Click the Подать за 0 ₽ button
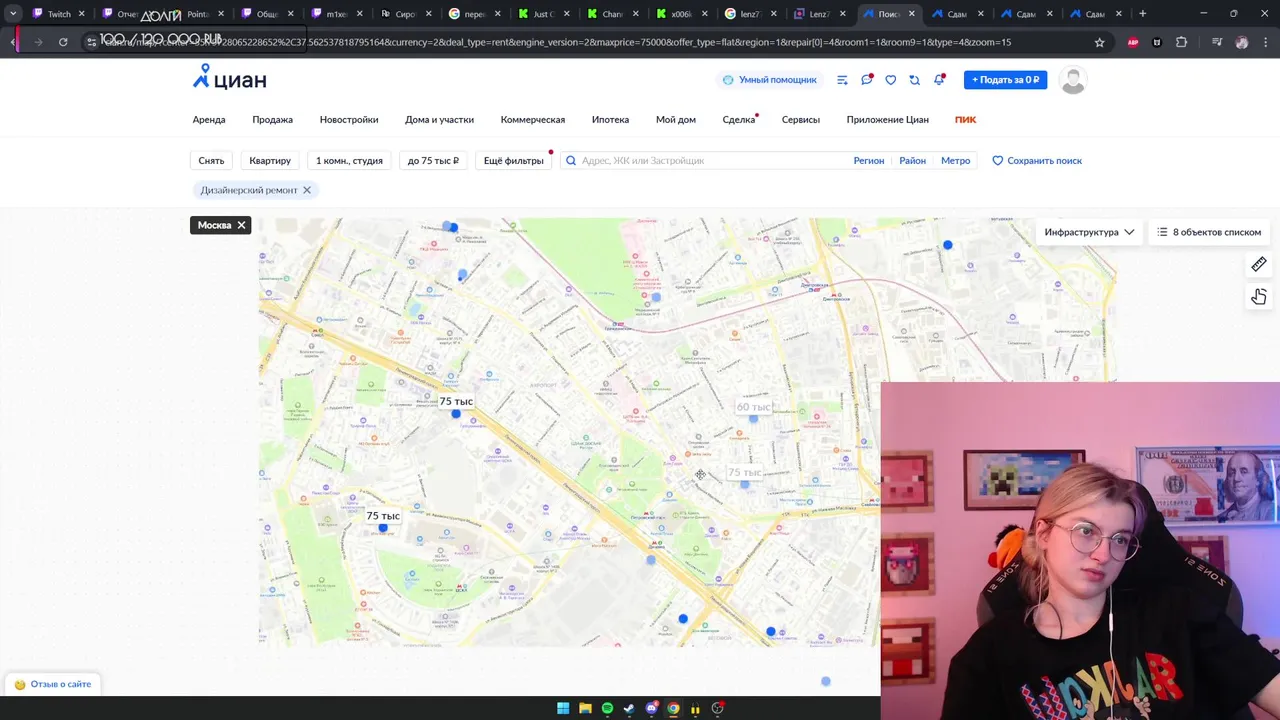 pos(1005,80)
